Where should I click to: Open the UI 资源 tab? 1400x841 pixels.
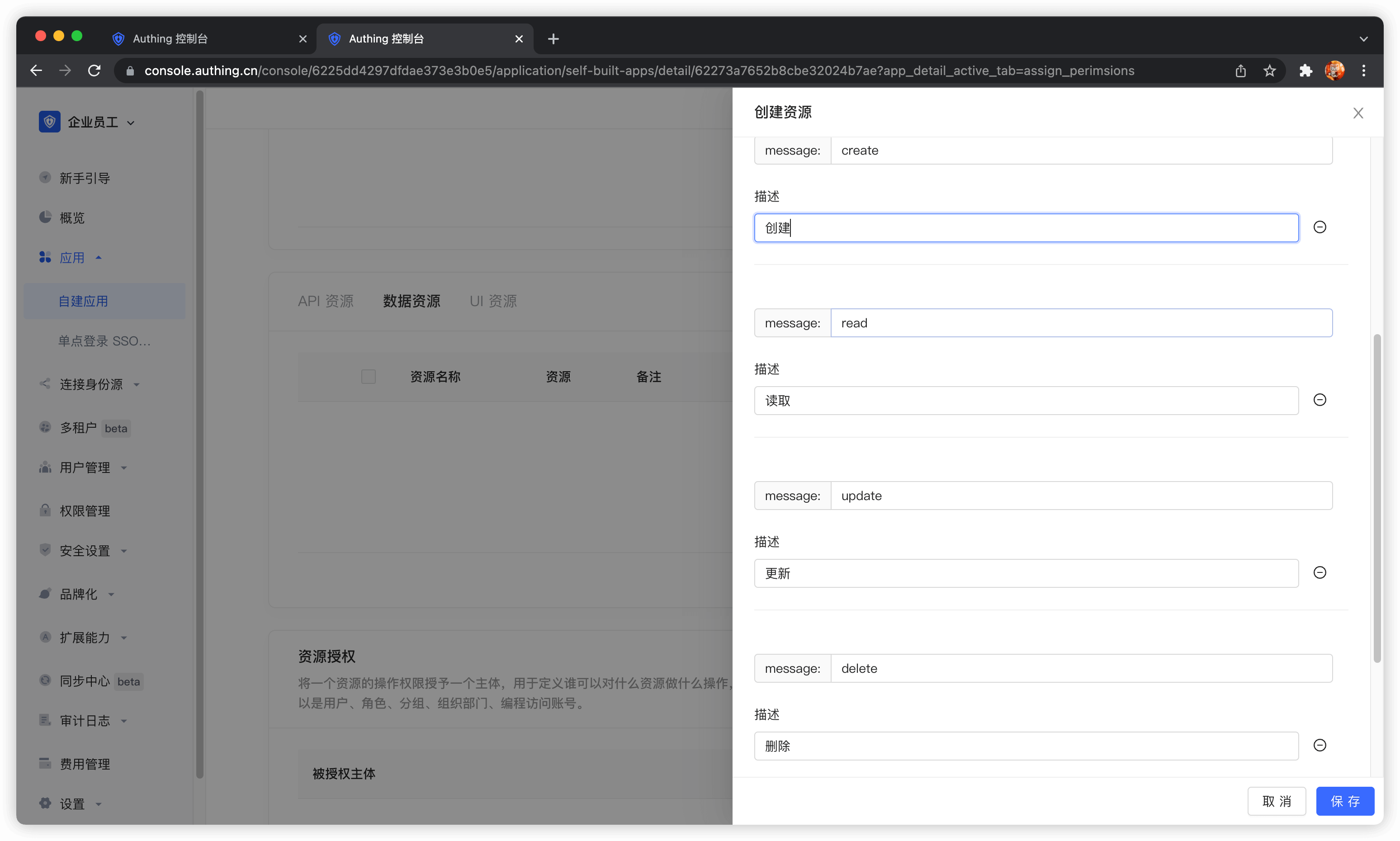[x=492, y=301]
